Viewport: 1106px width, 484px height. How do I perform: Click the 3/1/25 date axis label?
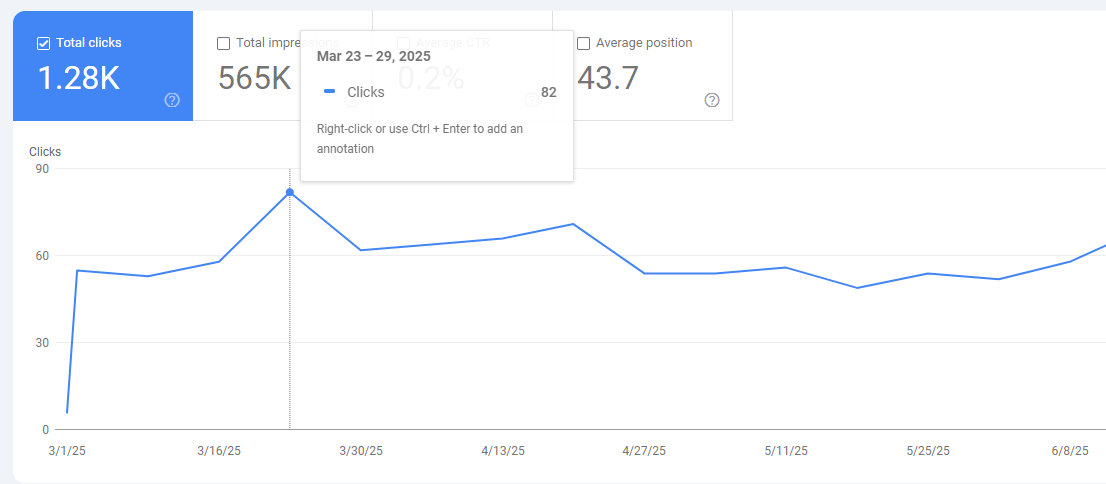67,451
